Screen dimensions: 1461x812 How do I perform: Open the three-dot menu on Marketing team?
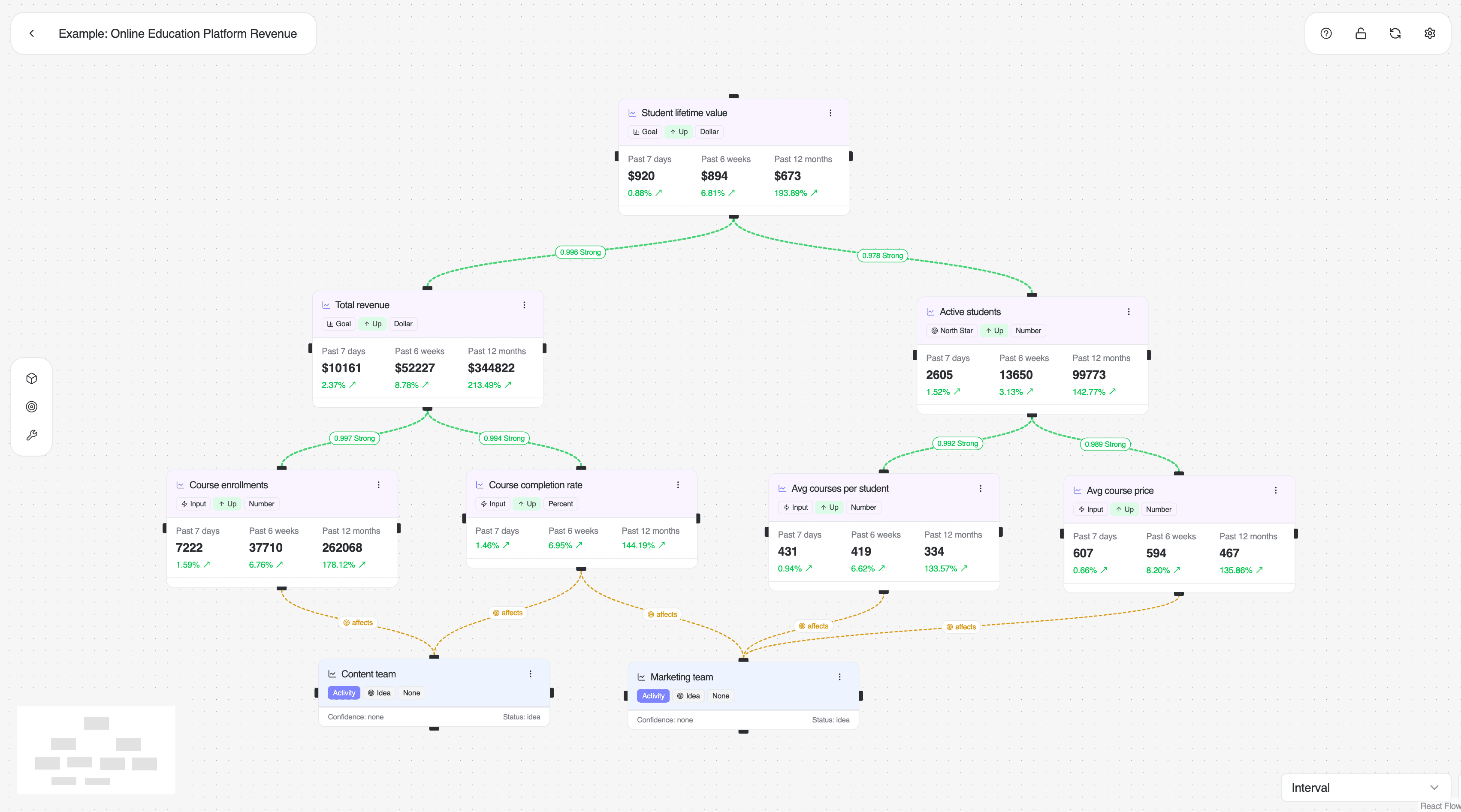pos(839,676)
